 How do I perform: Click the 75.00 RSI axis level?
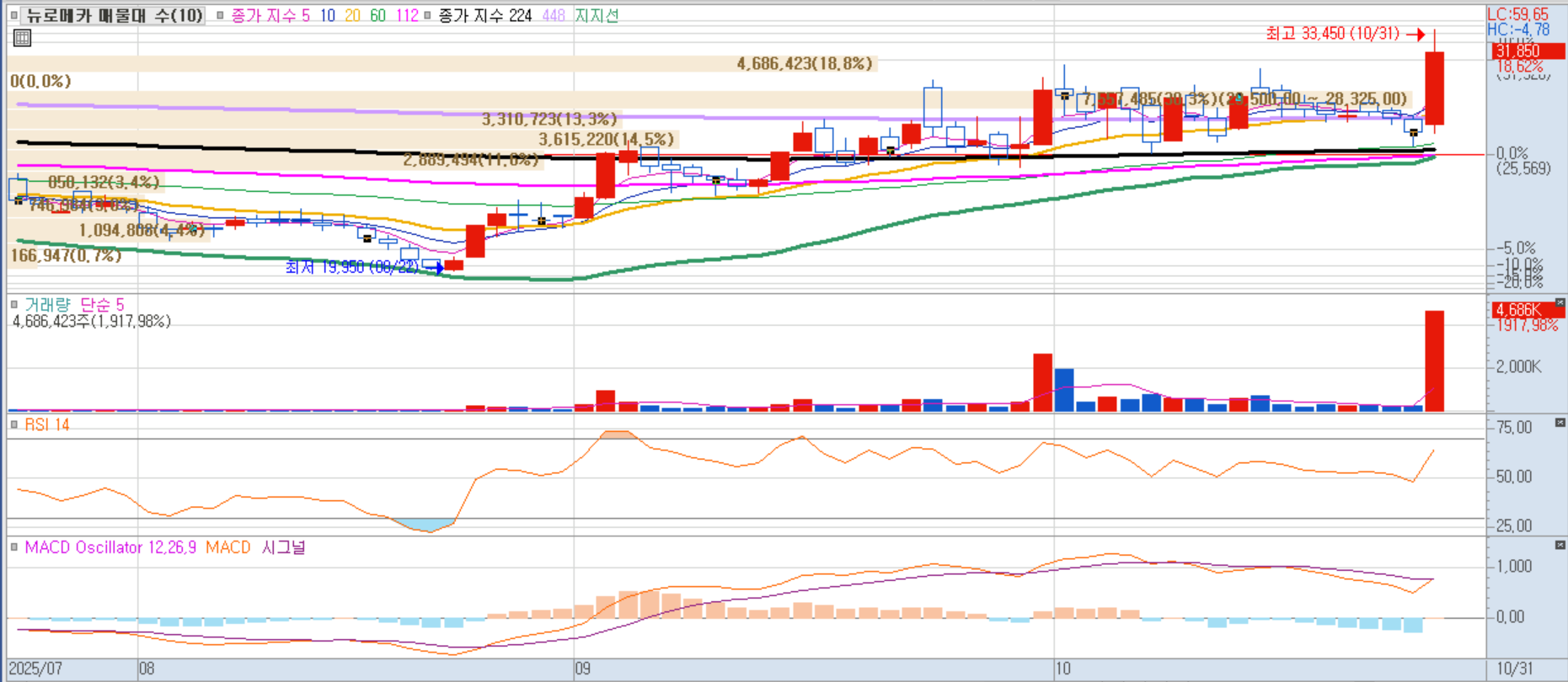point(1514,428)
